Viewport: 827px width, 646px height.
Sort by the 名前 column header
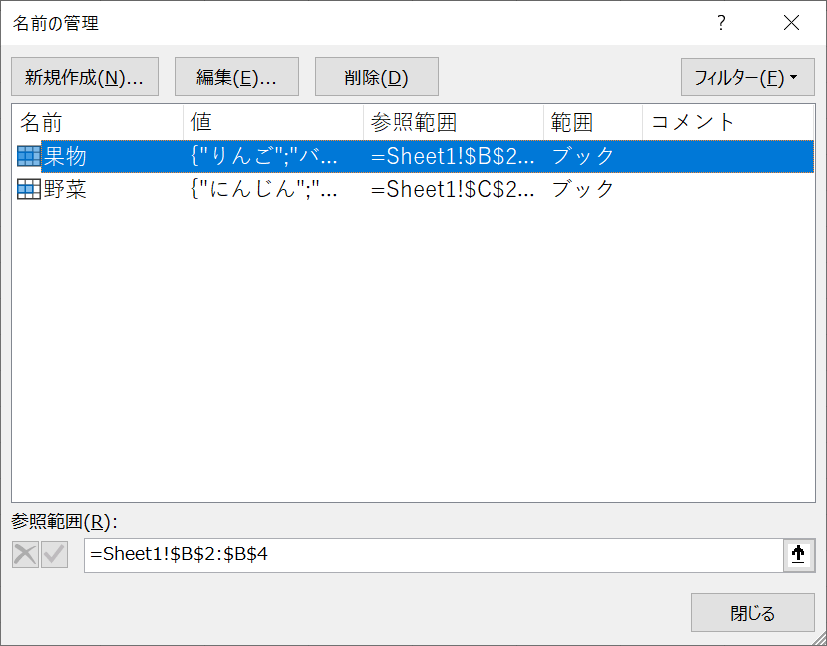pos(98,122)
